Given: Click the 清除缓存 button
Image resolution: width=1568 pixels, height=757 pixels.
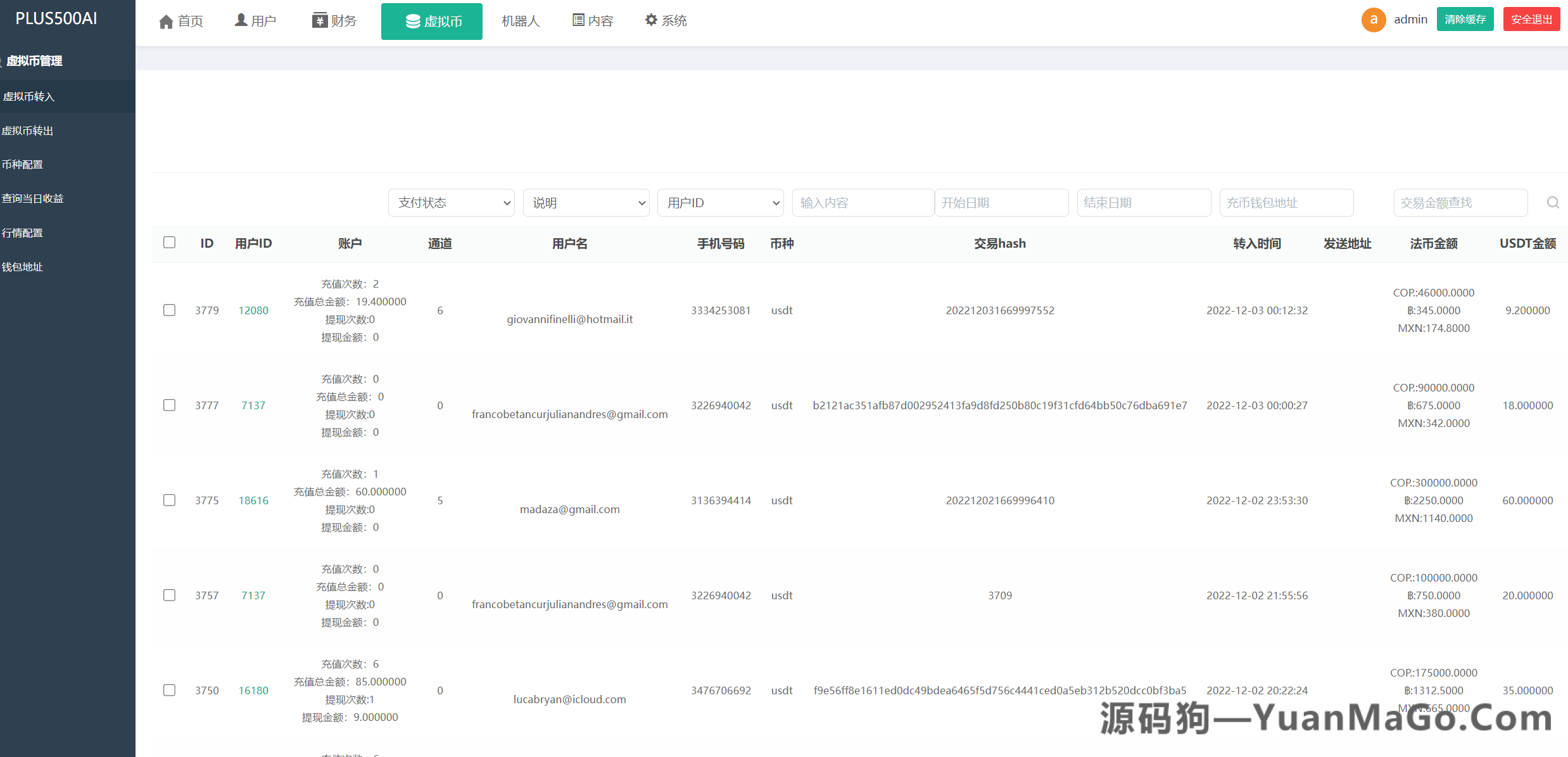Looking at the screenshot, I should click(1465, 19).
